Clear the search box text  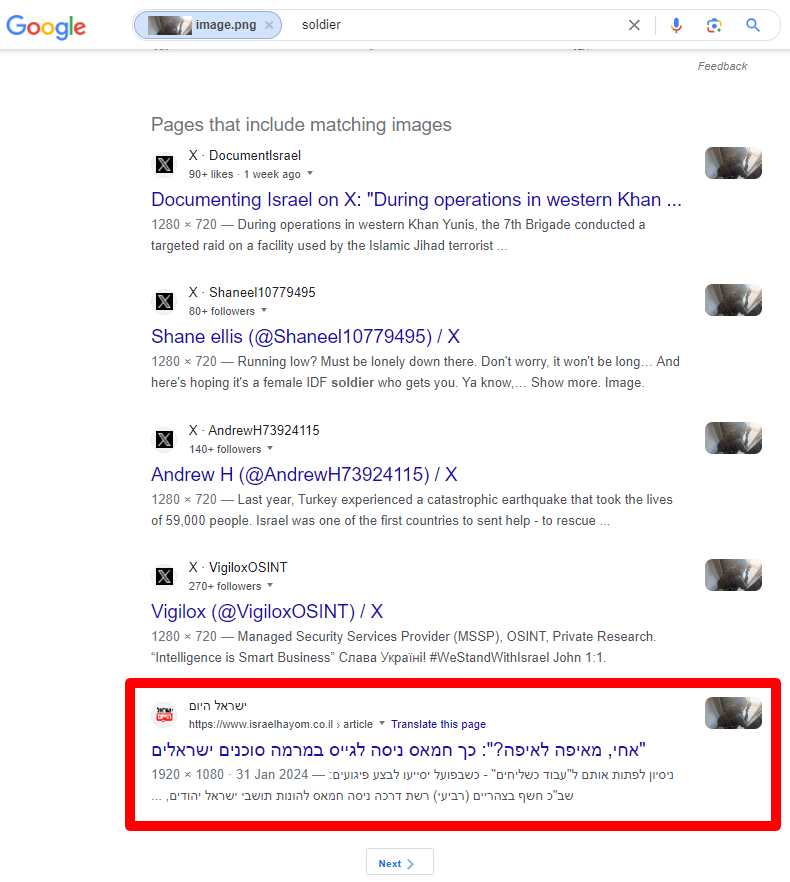634,26
